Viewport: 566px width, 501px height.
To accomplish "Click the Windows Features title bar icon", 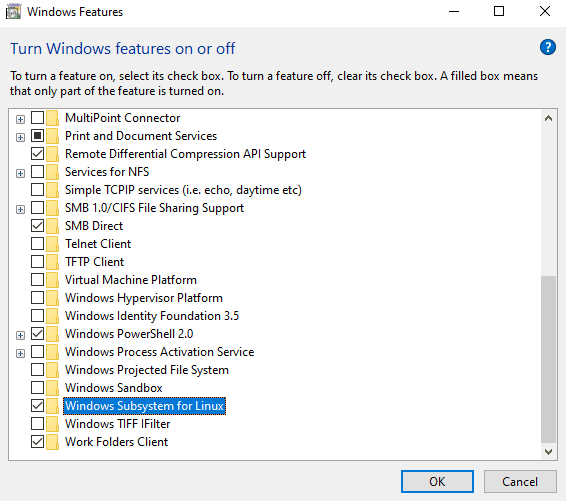I will [13, 12].
